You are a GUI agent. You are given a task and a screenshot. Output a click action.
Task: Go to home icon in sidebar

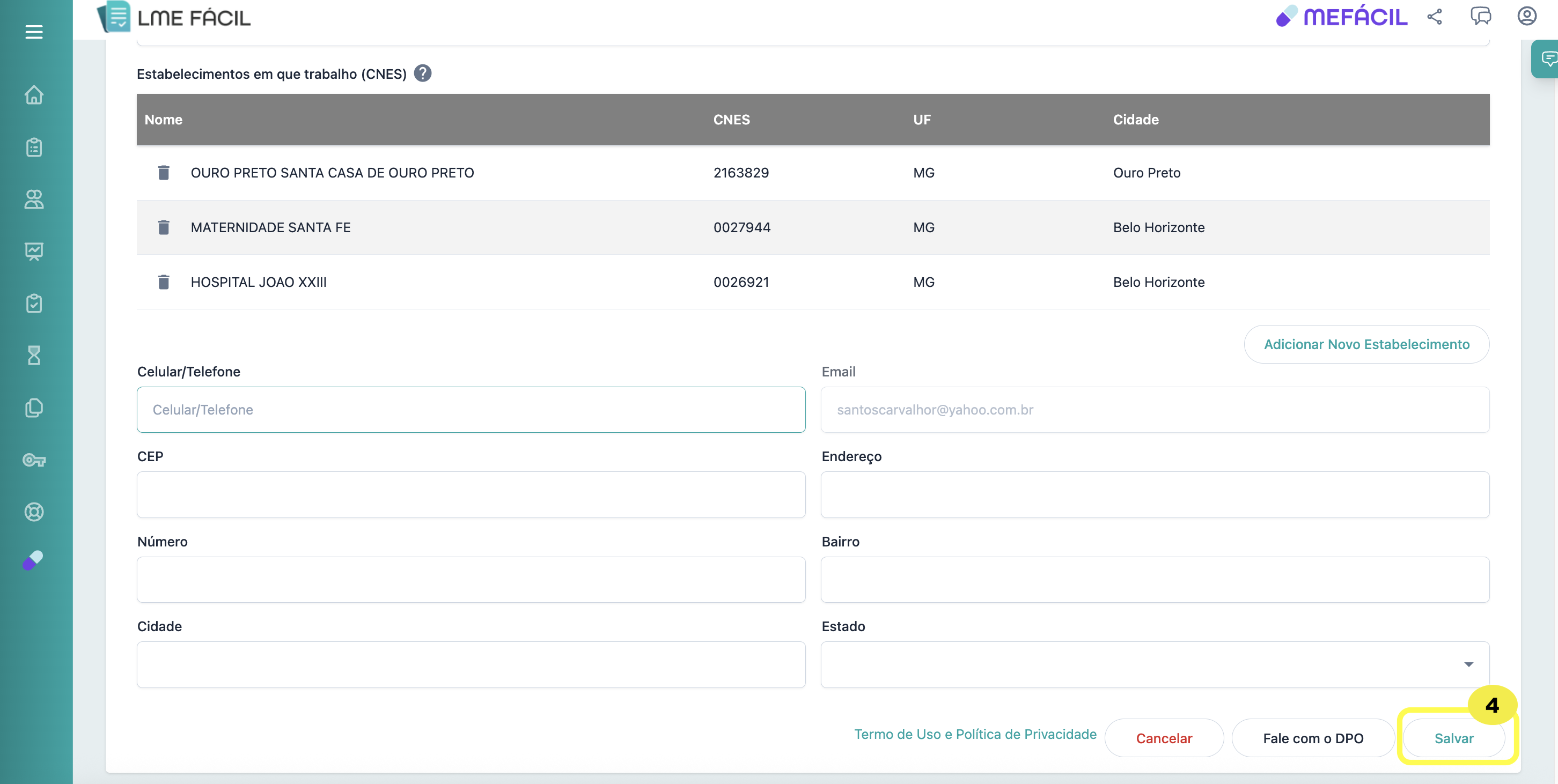click(x=34, y=95)
